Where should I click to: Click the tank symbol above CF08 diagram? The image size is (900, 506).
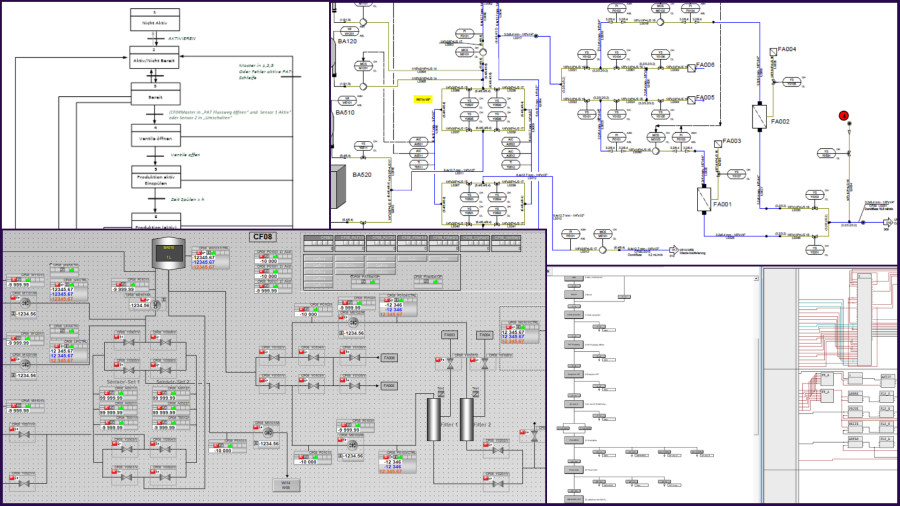(165, 254)
